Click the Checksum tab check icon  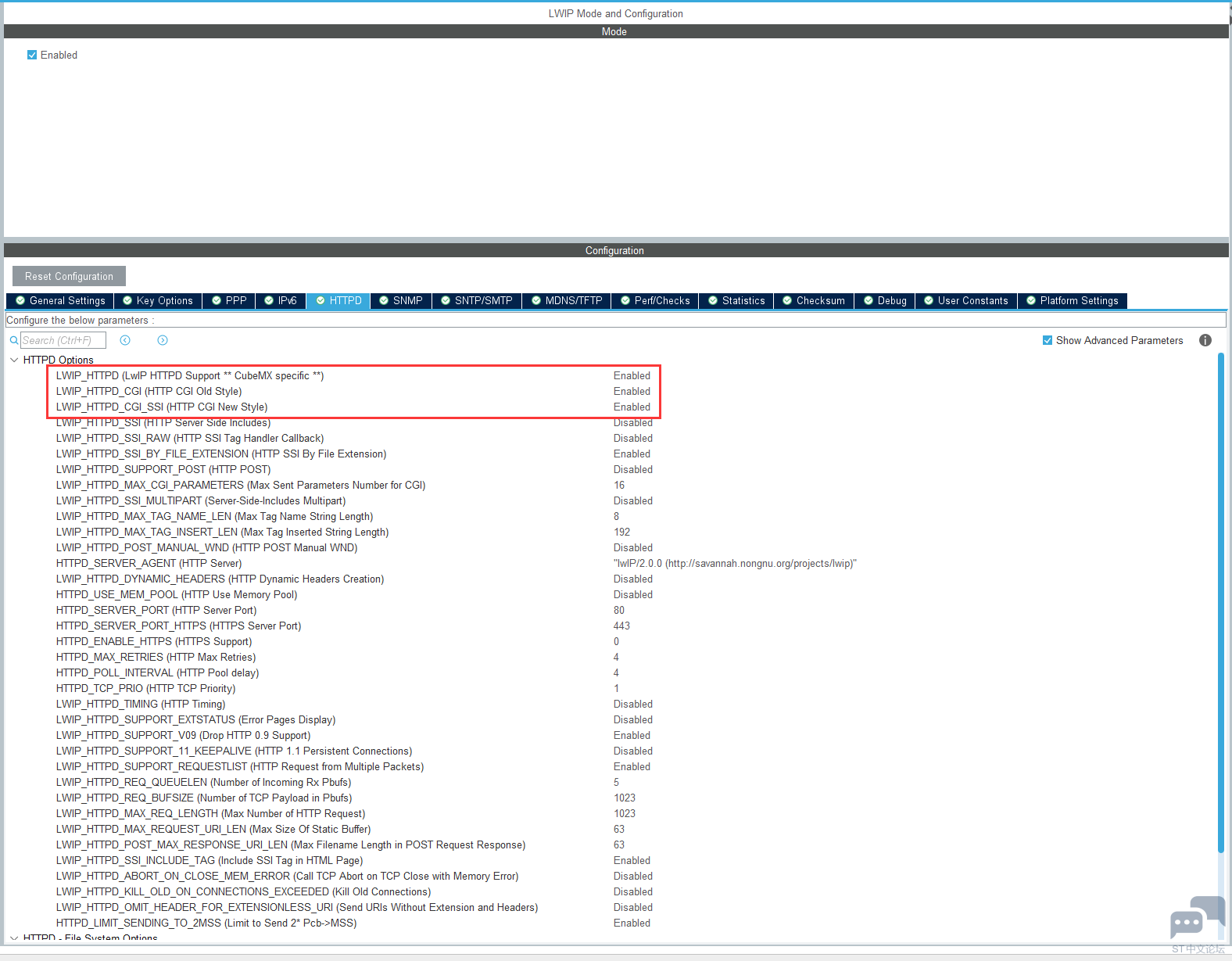pyautogui.click(x=787, y=300)
